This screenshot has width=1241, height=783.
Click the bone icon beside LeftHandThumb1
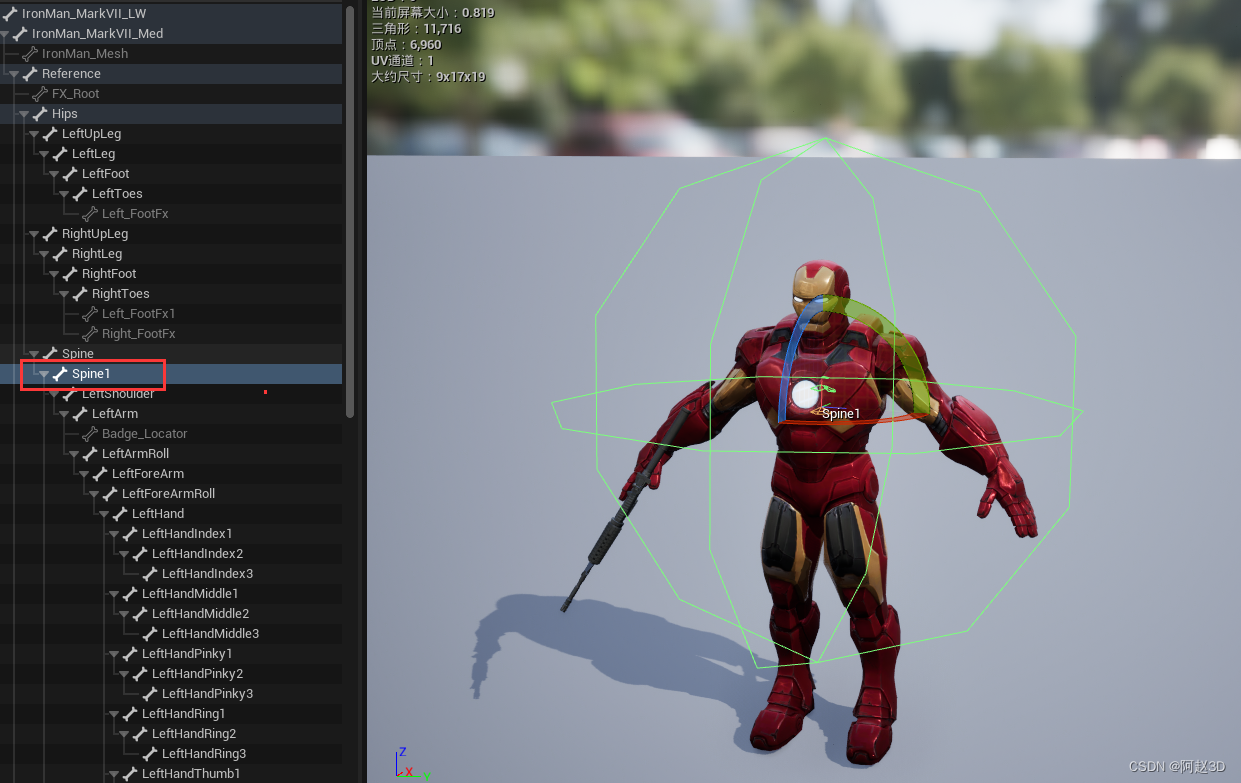[130, 774]
